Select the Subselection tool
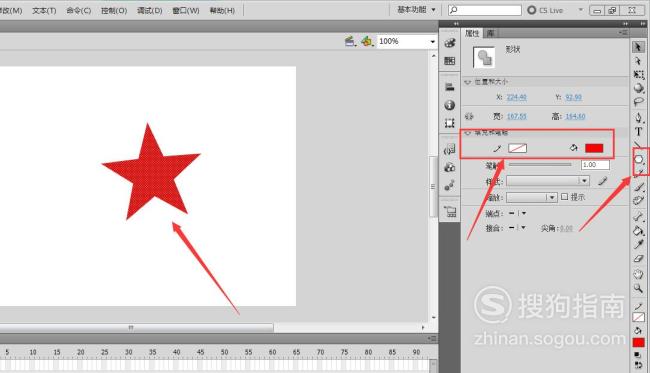Image resolution: width=650 pixels, height=373 pixels. [x=638, y=61]
